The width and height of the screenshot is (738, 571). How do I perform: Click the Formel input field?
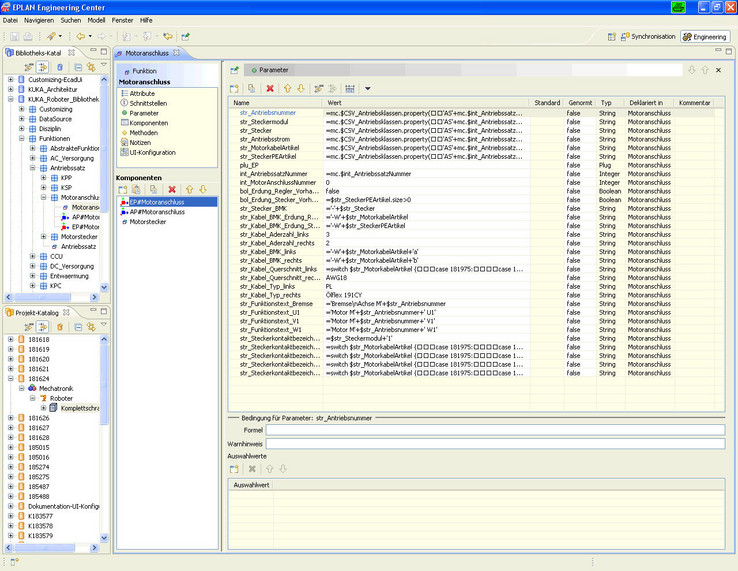pos(495,430)
